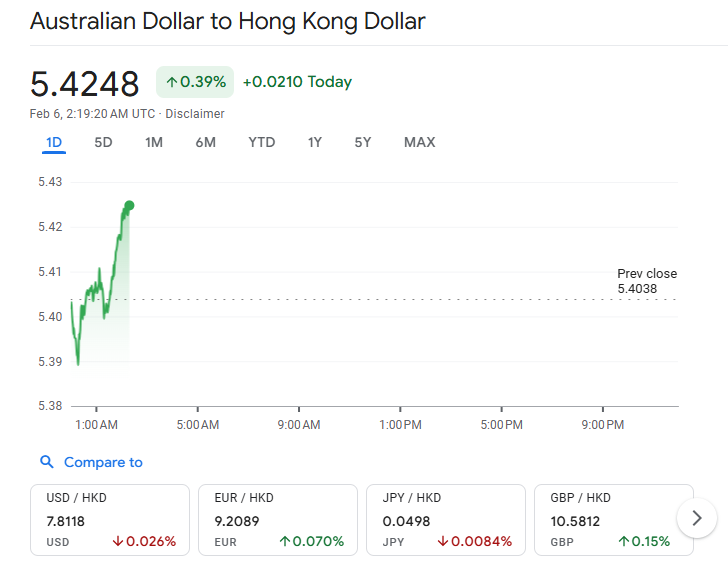Screen dimensions: 728x573
Task: Open the Disclaimer link
Action: (x=195, y=114)
